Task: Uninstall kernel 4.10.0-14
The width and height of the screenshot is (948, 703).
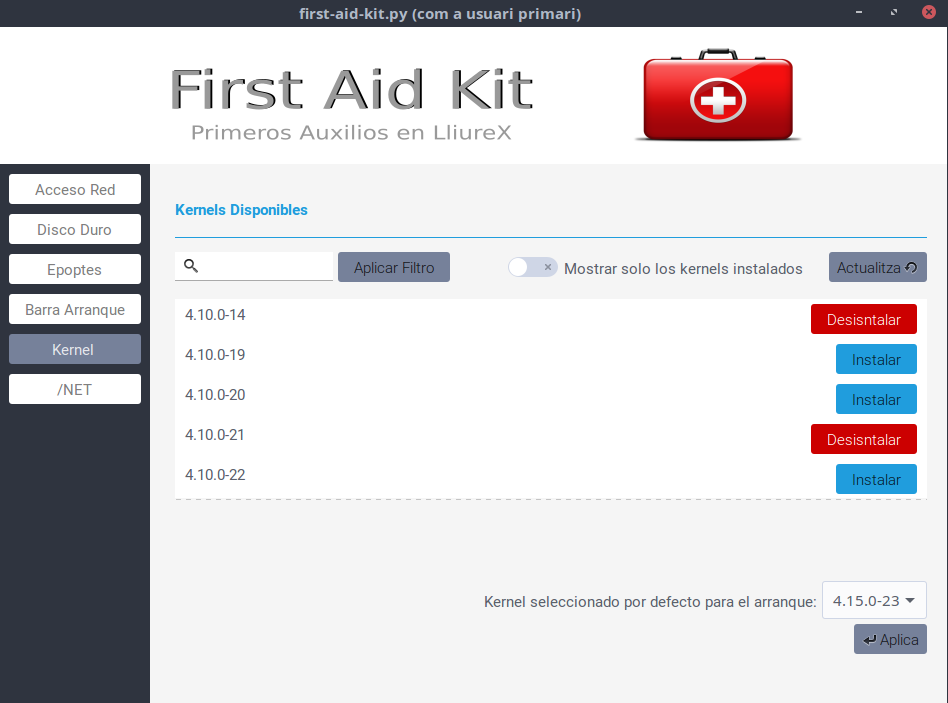Action: click(863, 320)
